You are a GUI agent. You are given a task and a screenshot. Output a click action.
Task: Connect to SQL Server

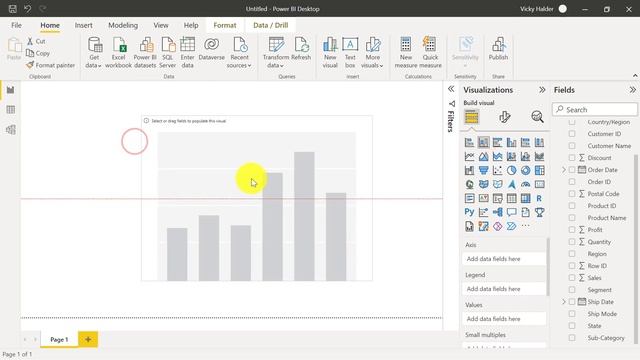click(x=167, y=52)
